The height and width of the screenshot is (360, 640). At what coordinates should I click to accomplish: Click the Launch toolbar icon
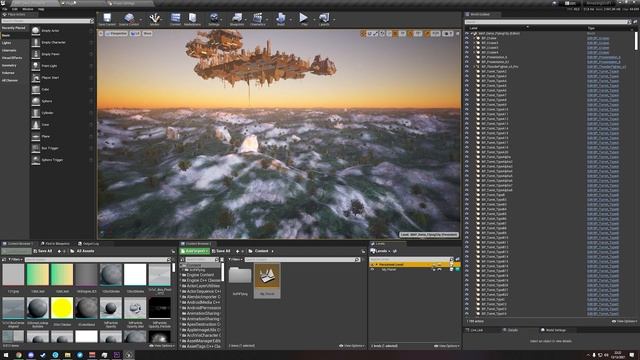click(324, 18)
